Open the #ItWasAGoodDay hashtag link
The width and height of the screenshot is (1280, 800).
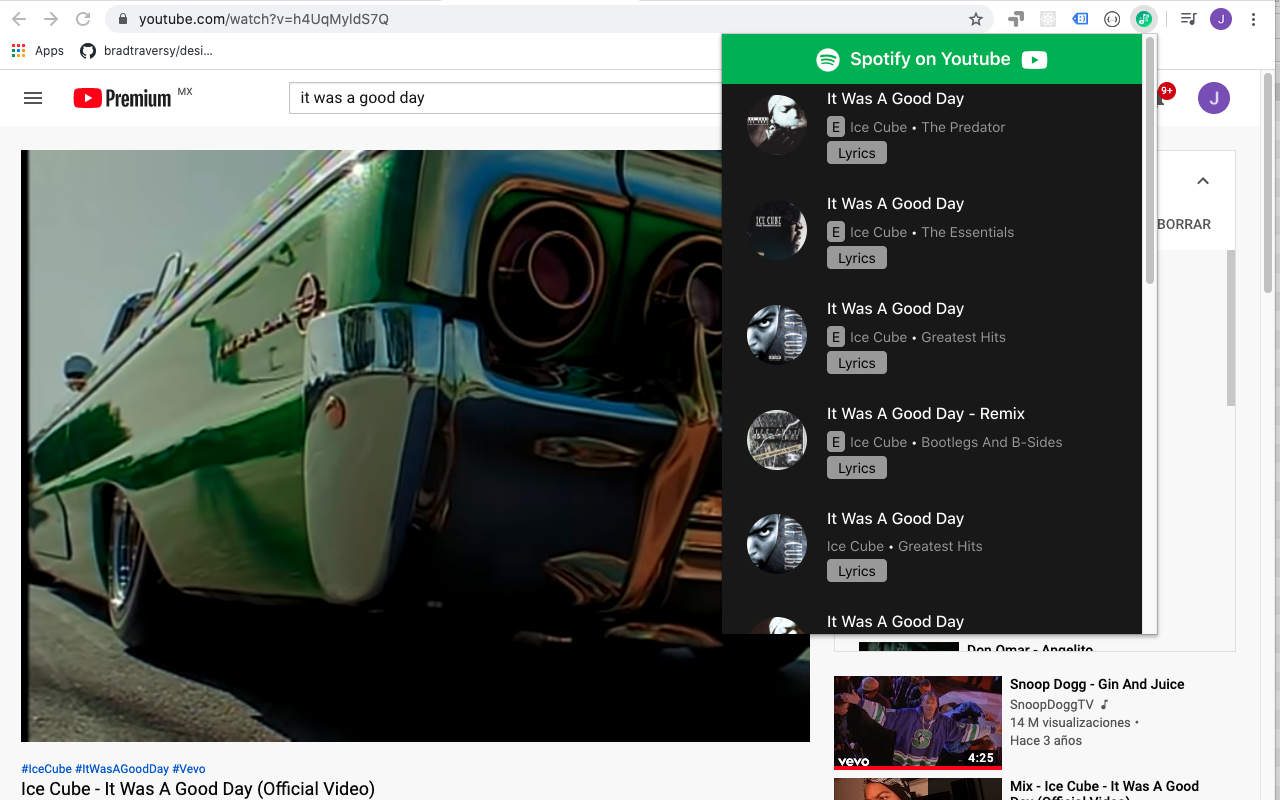tap(122, 769)
